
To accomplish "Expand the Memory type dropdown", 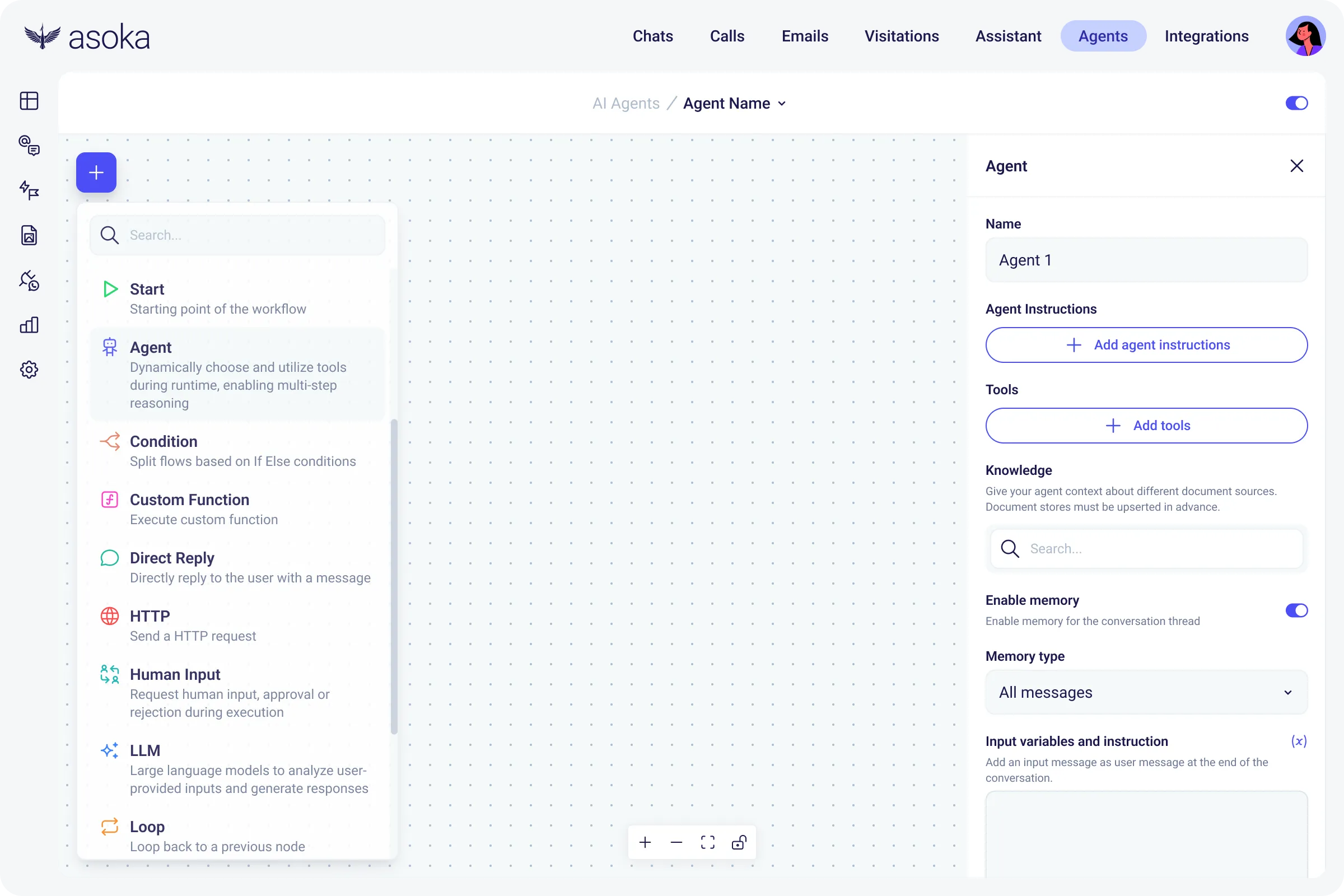I will point(1146,692).
